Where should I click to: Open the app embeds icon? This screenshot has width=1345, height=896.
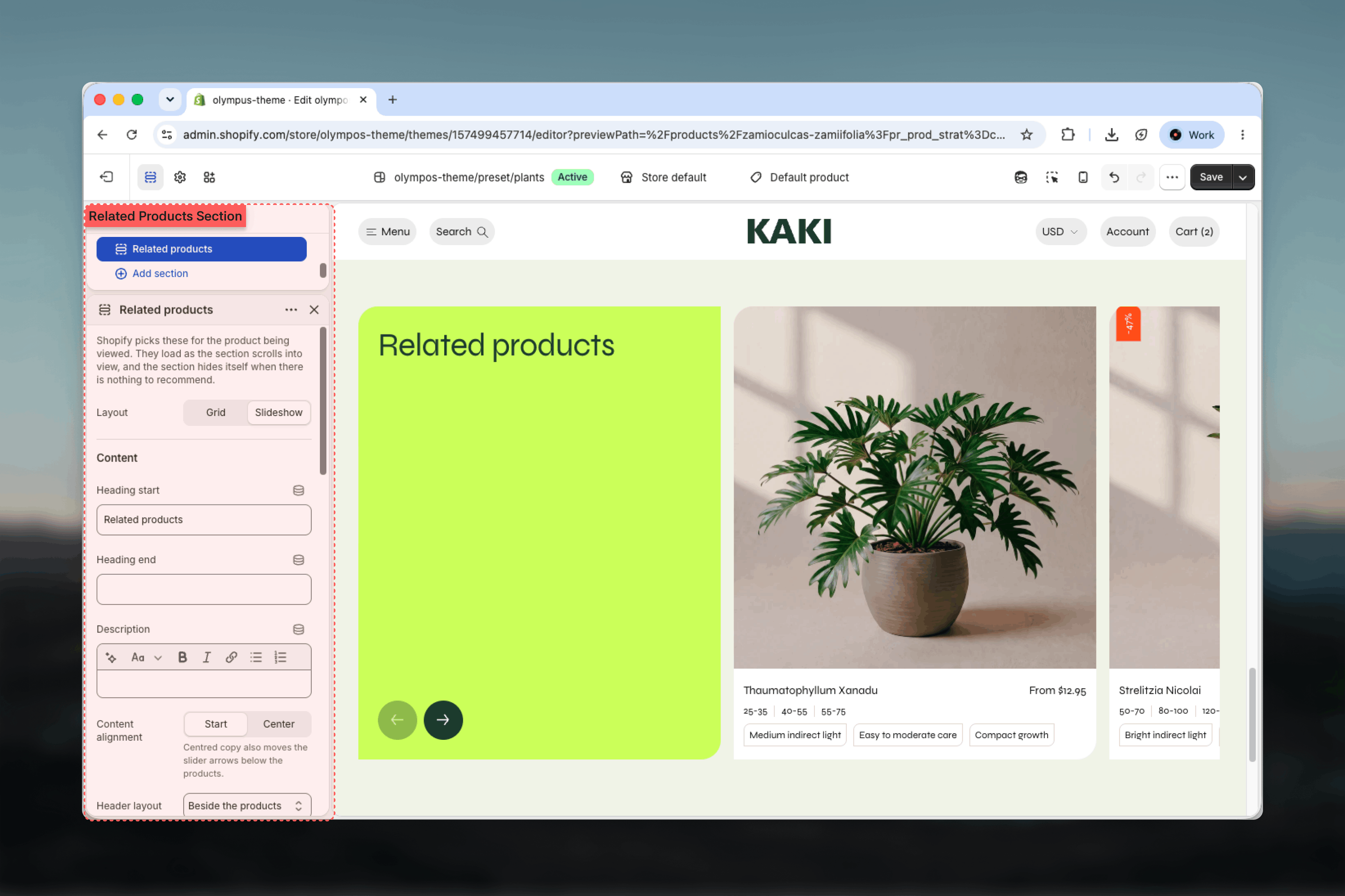209,177
